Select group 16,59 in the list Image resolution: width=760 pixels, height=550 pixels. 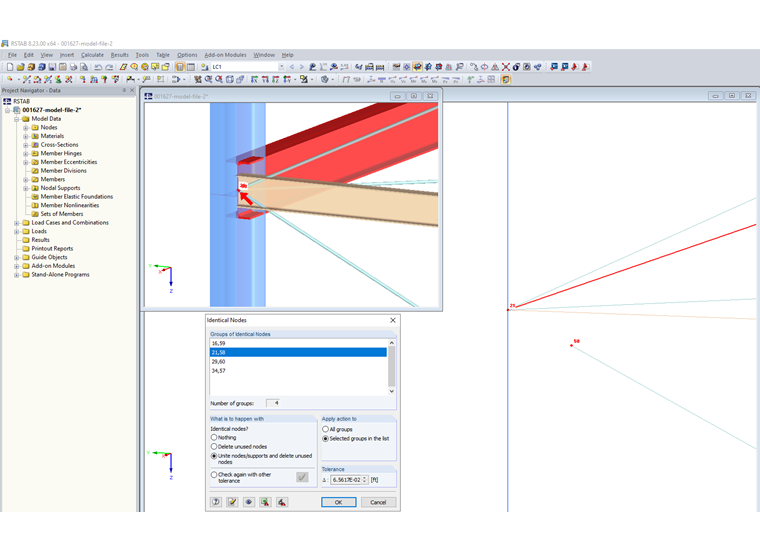(x=298, y=343)
